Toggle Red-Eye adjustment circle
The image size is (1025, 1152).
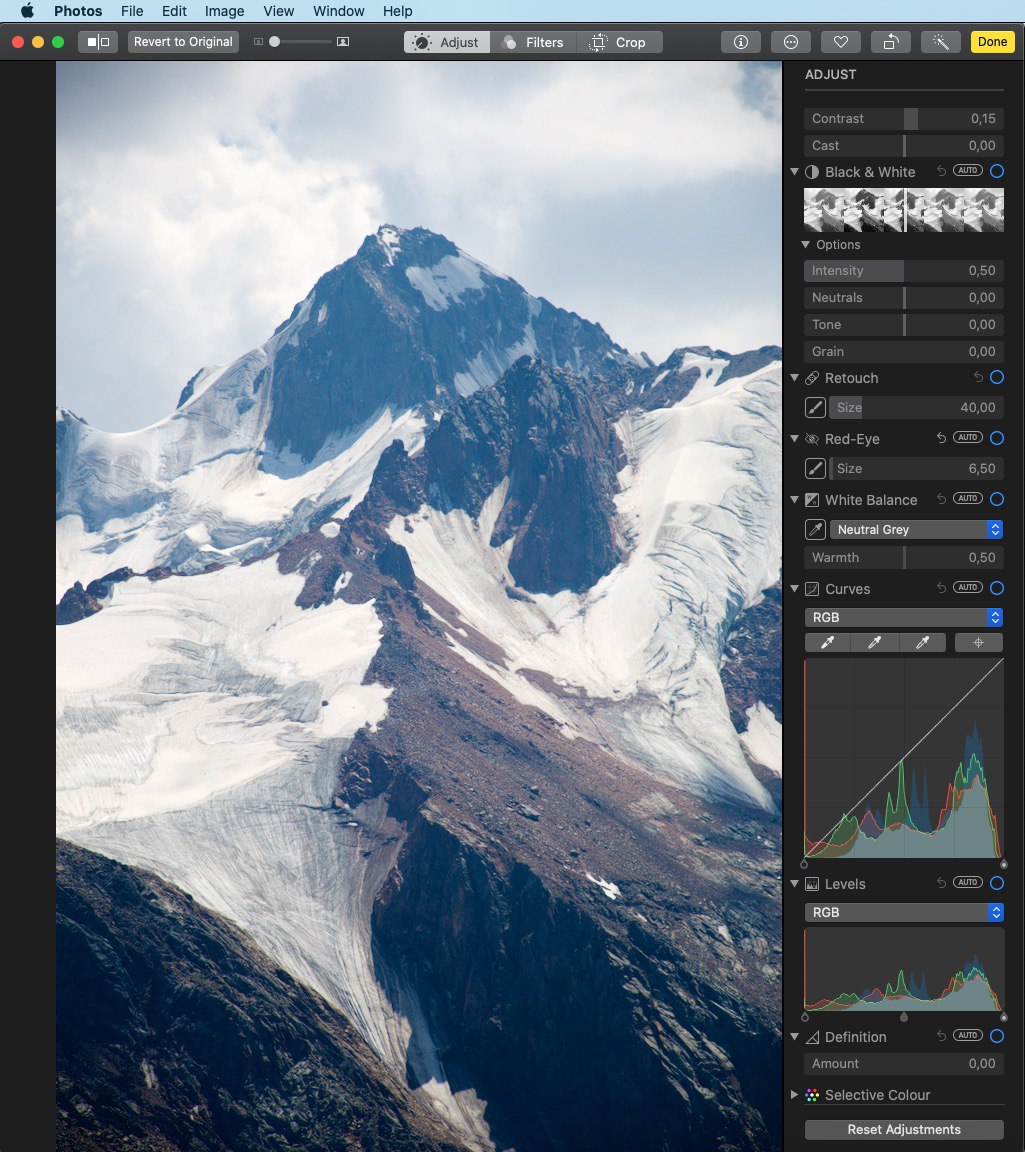click(x=997, y=438)
